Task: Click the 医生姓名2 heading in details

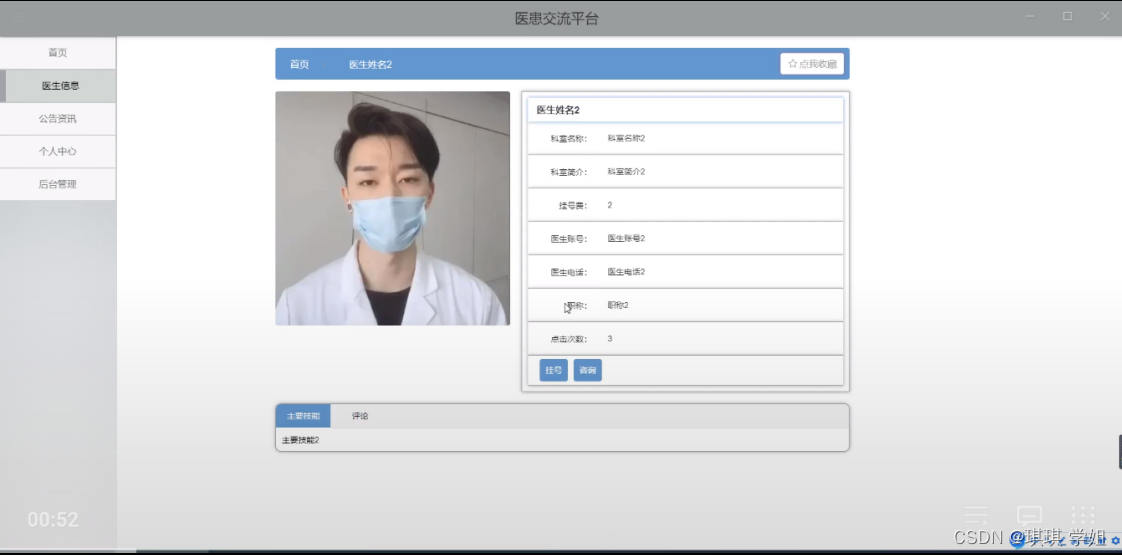Action: [557, 110]
